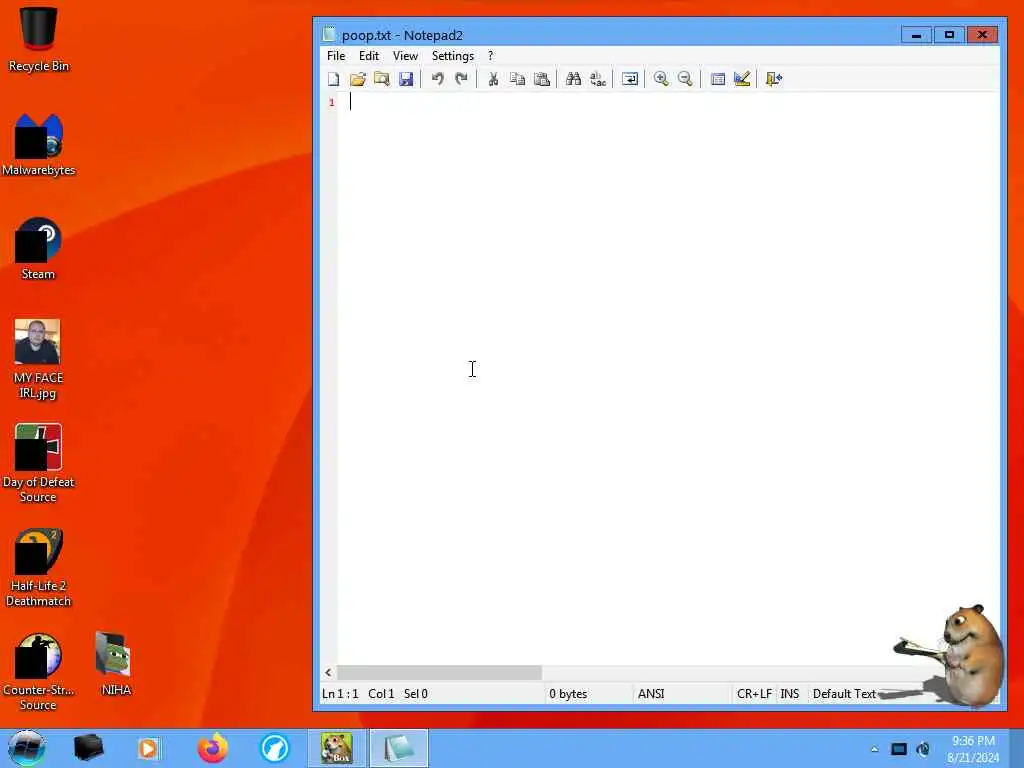The width and height of the screenshot is (1024, 768).
Task: Open the File menu
Action: click(x=336, y=56)
